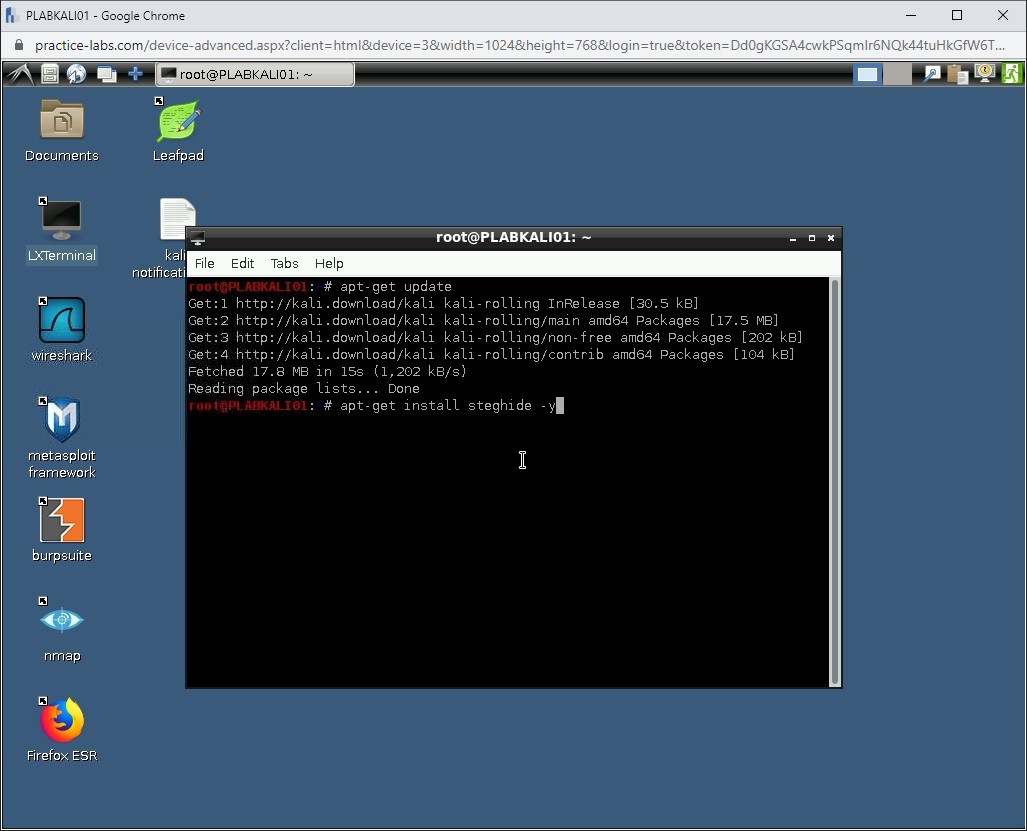Expand the Tabs menu in the terminal
Viewport: 1027px width, 831px height.
click(x=284, y=263)
